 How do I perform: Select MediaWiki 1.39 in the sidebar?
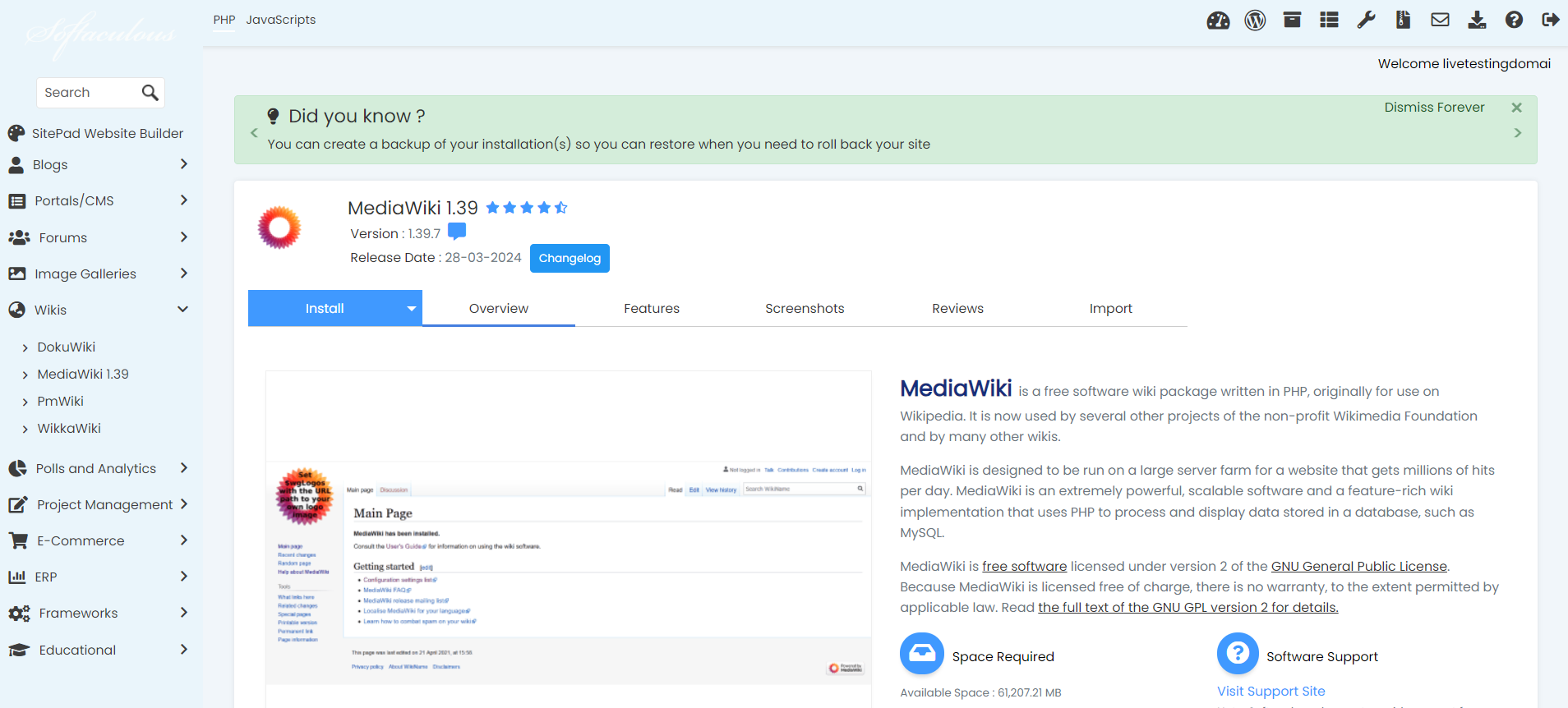[x=83, y=374]
